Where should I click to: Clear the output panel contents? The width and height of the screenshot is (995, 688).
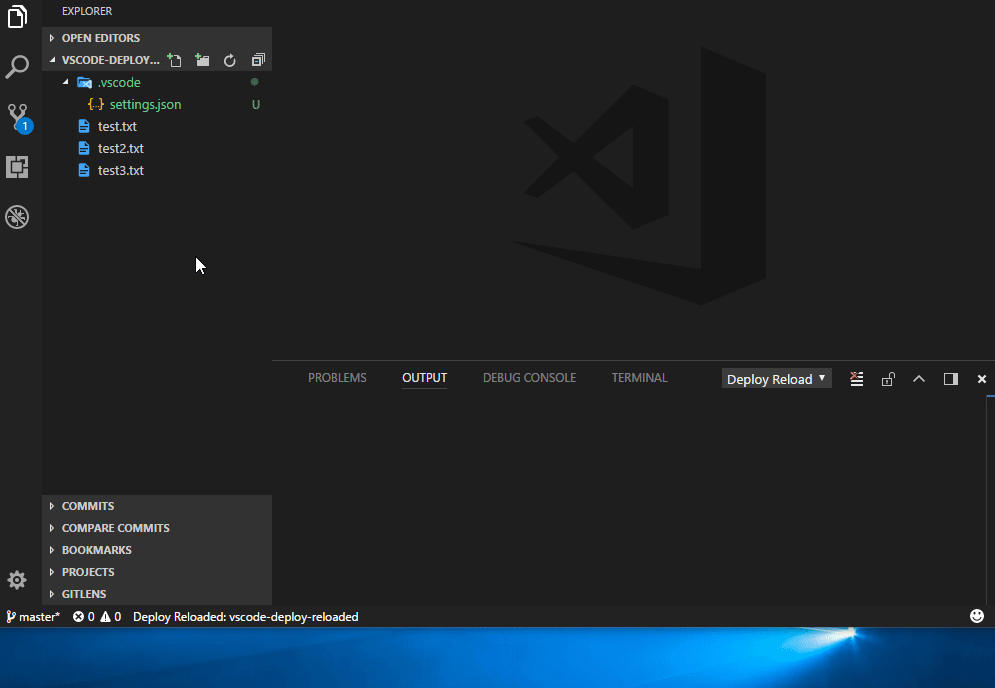click(857, 379)
